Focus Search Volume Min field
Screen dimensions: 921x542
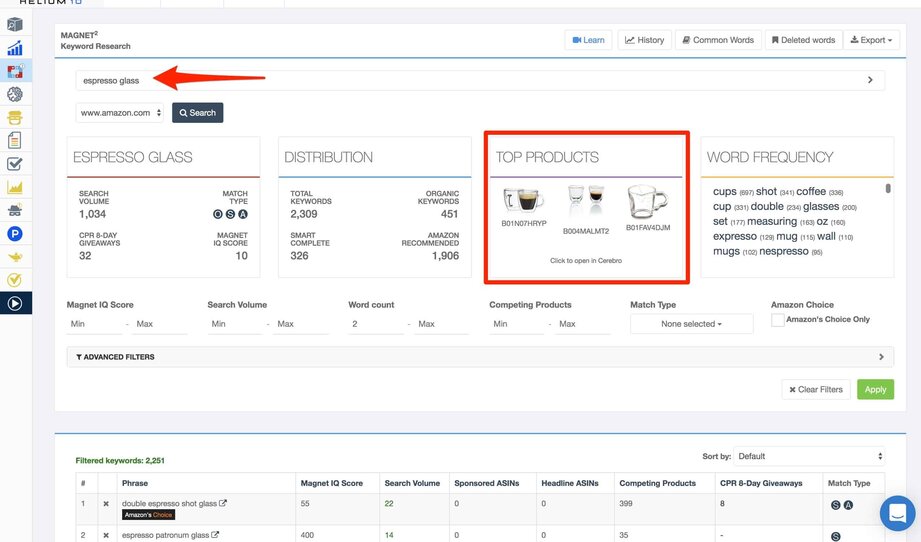(x=235, y=324)
